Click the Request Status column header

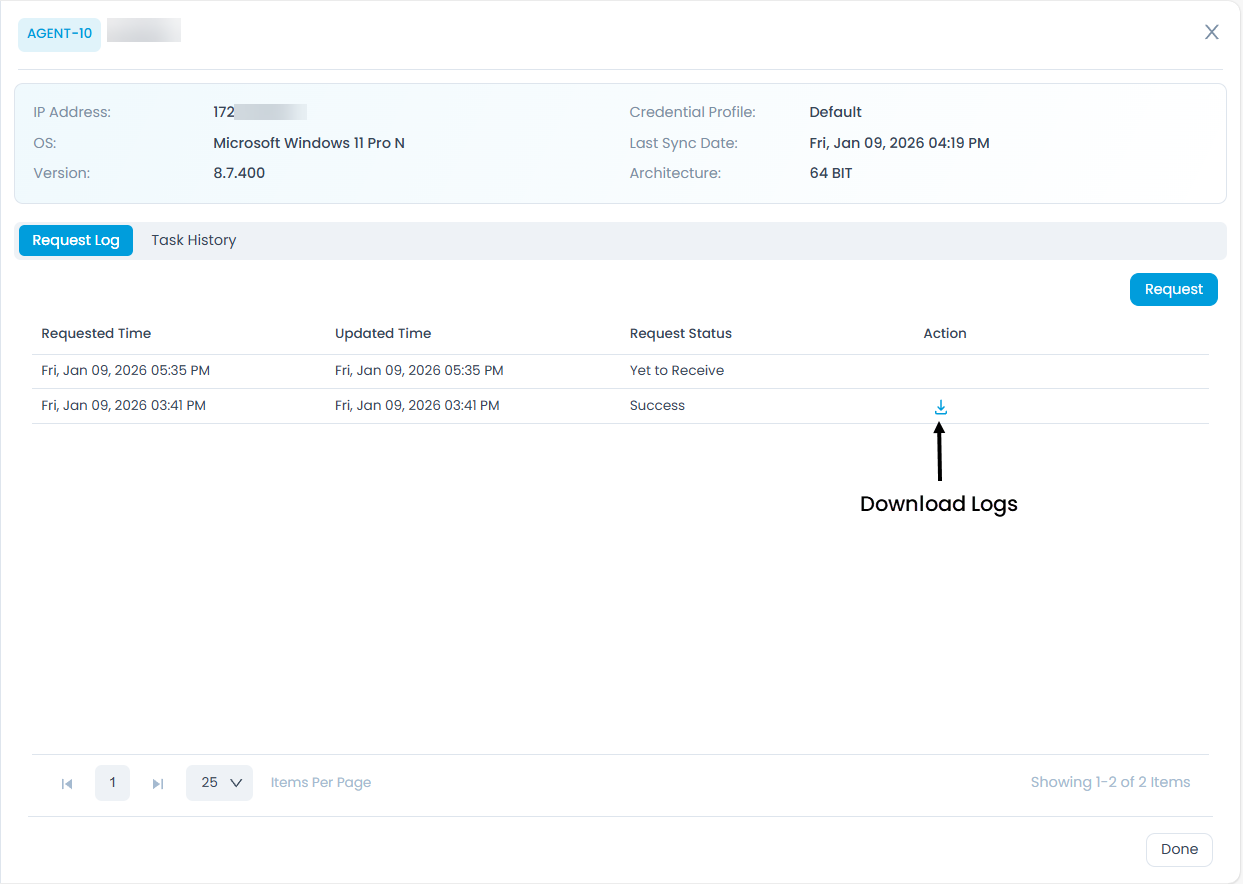[680, 333]
